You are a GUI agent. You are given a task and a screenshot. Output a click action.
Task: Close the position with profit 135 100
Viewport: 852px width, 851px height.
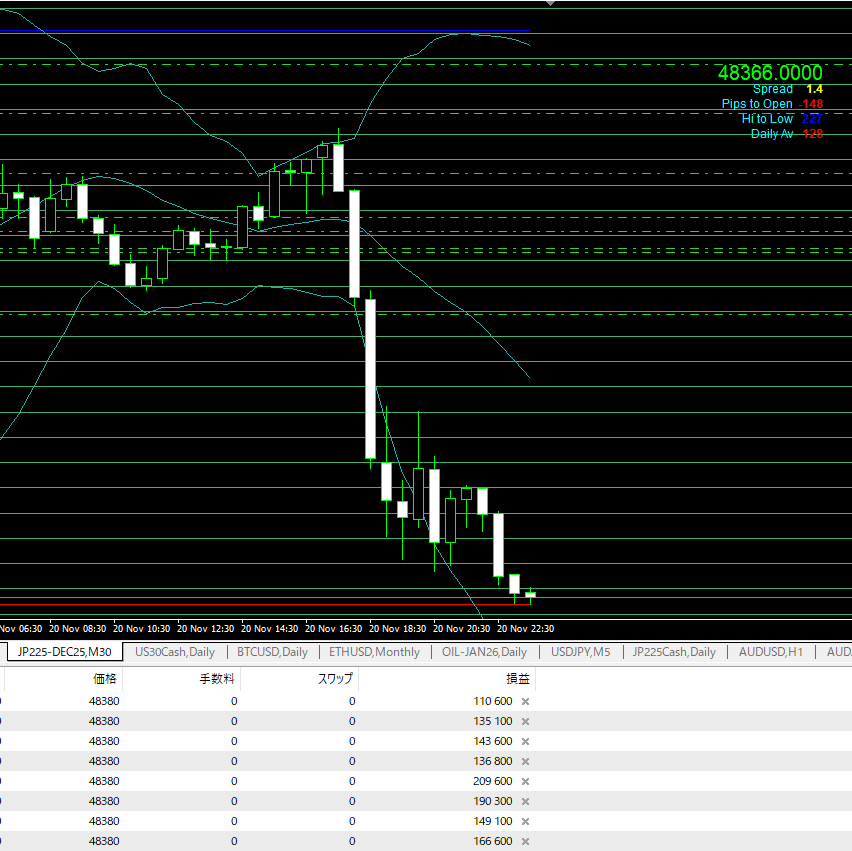(x=525, y=721)
